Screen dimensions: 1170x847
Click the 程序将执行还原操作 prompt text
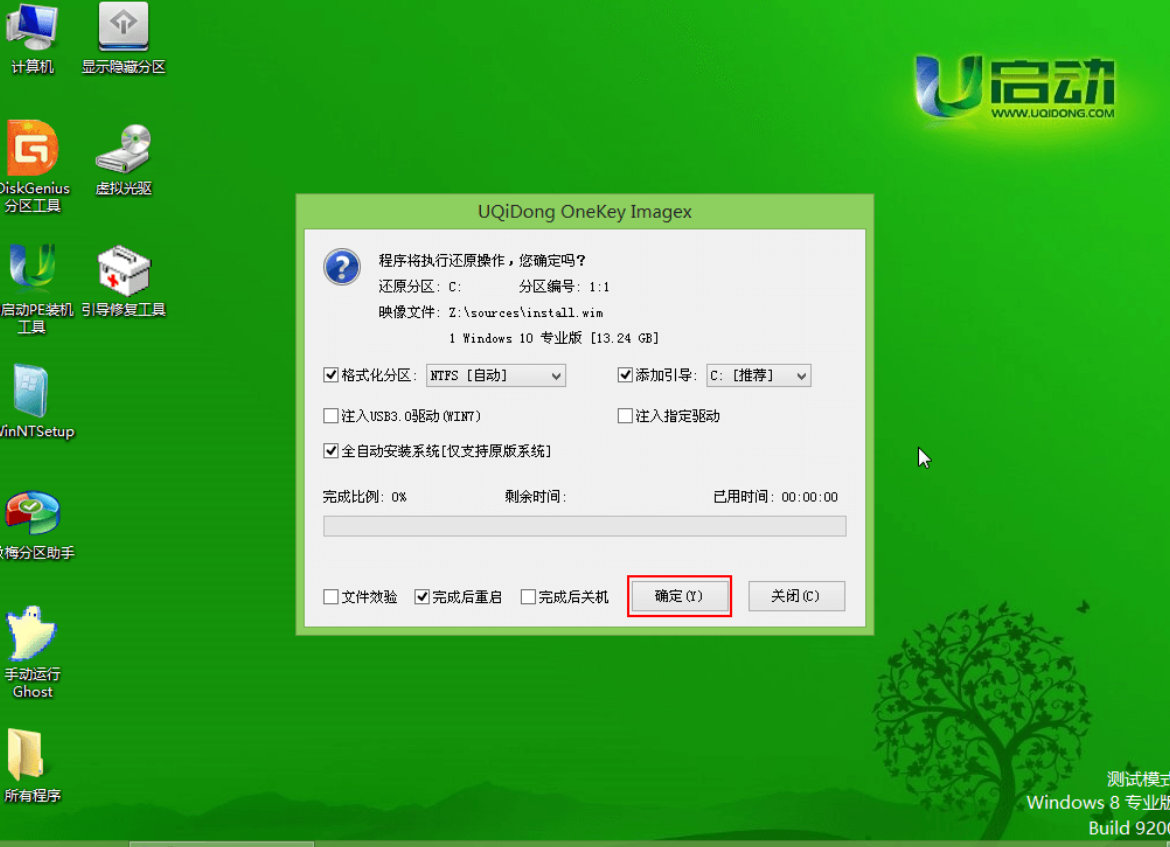(481, 260)
